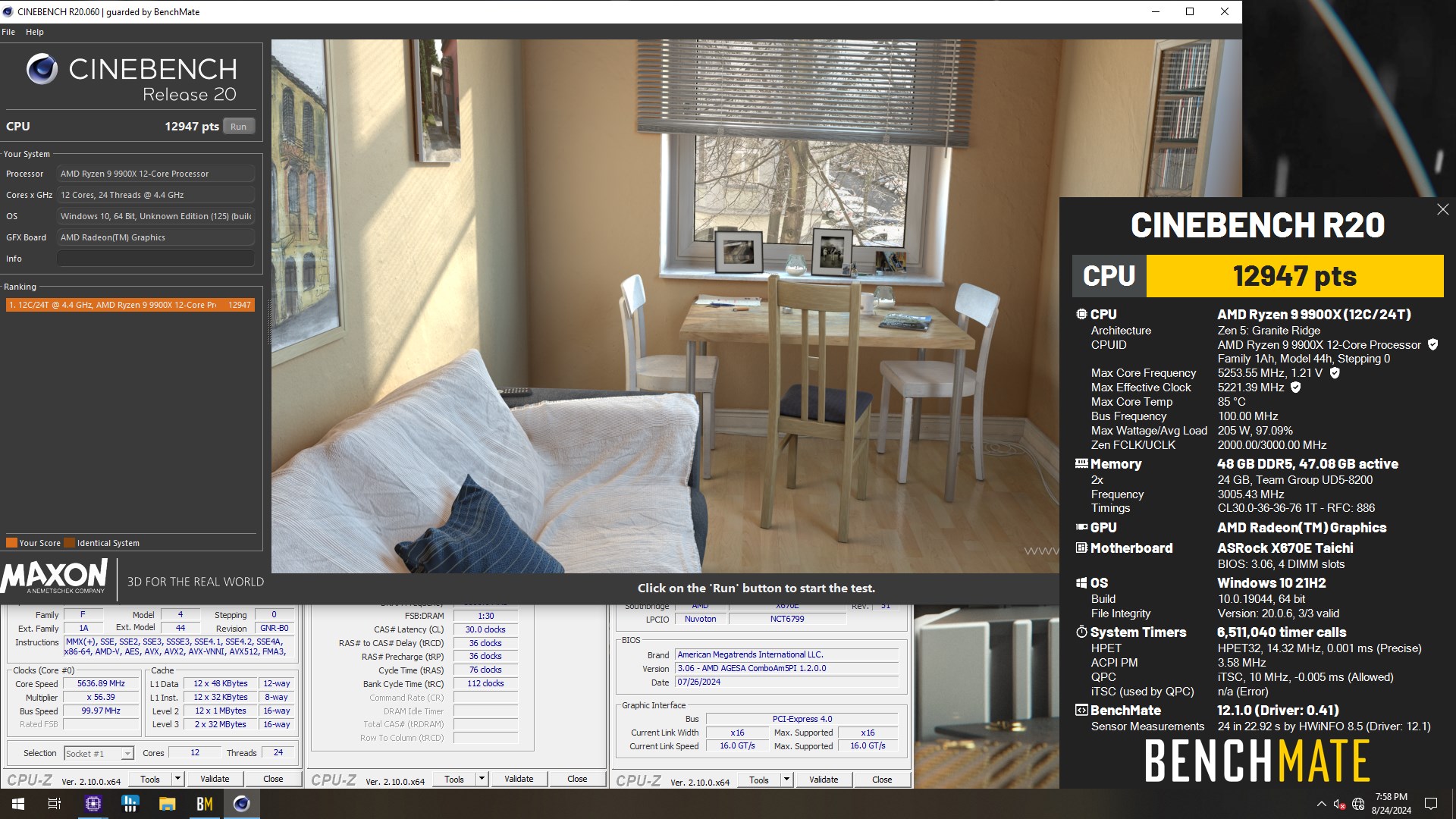Click the BIOS Version 3.06 AMD AGESA field
Screen dimensions: 1456x819
(x=786, y=668)
